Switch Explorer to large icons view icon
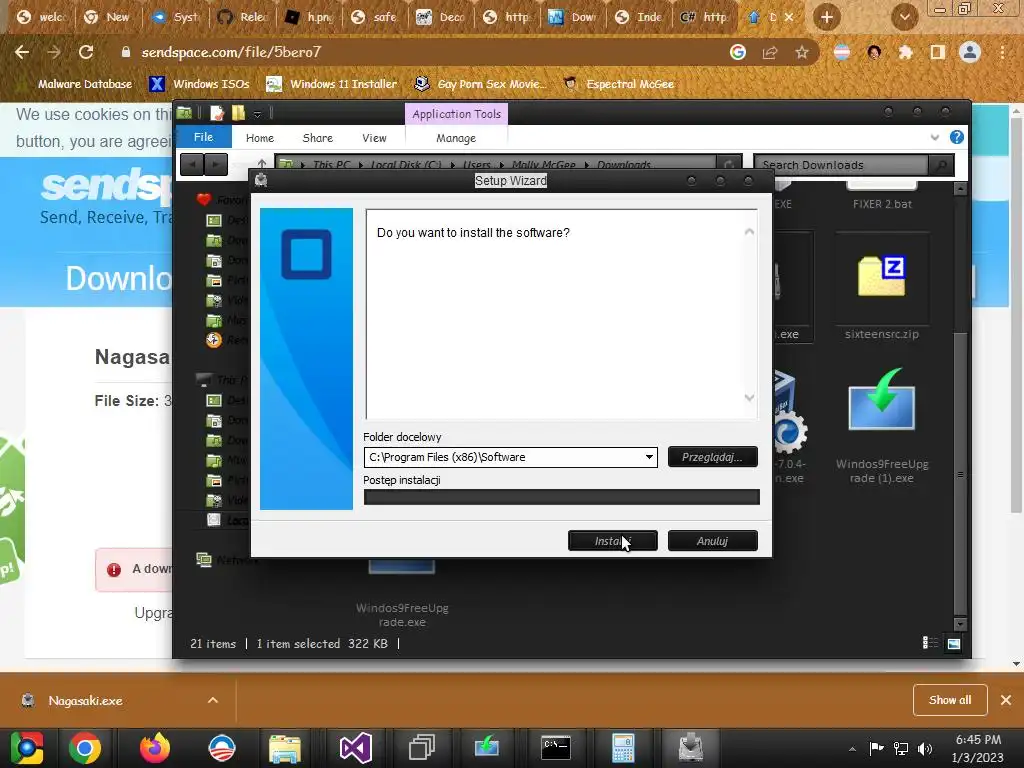Viewport: 1024px width, 768px height. tap(953, 643)
